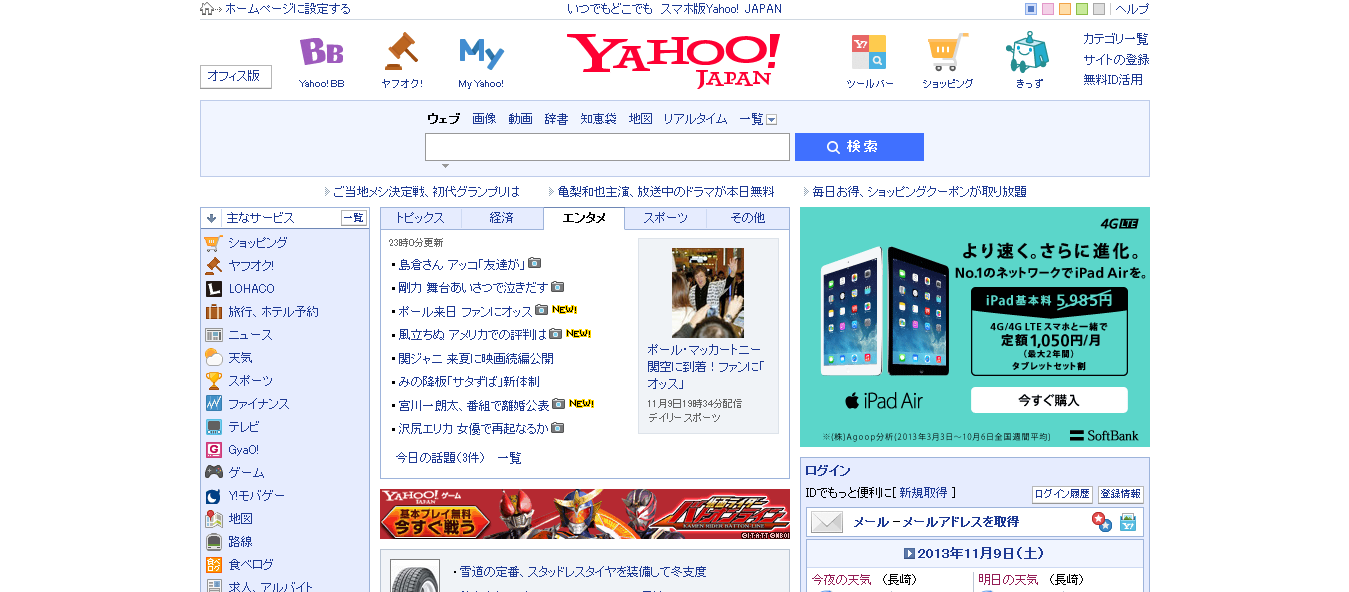Click into the web search input field

tap(607, 147)
